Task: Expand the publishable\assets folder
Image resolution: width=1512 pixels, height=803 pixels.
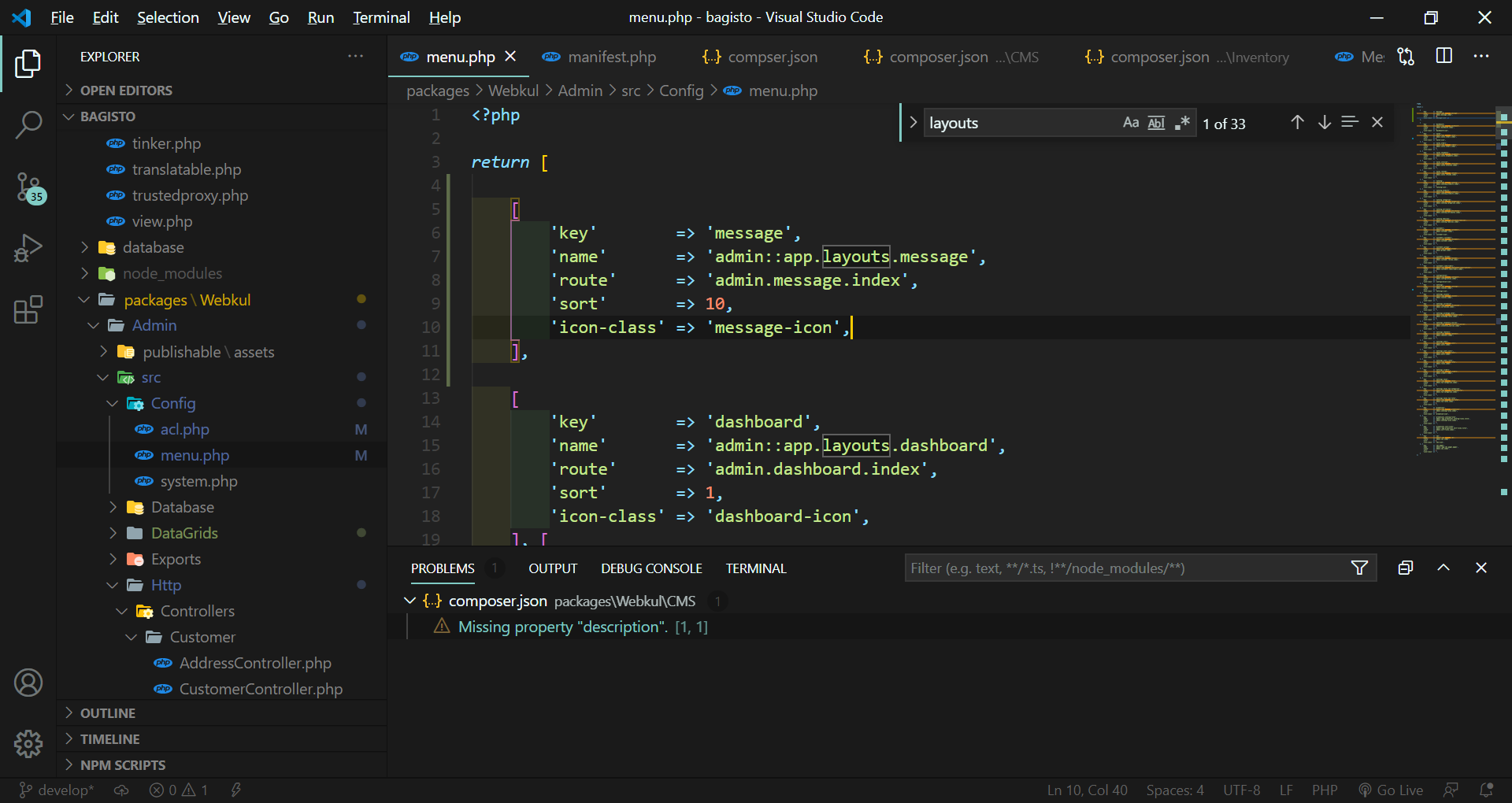Action: 208,352
